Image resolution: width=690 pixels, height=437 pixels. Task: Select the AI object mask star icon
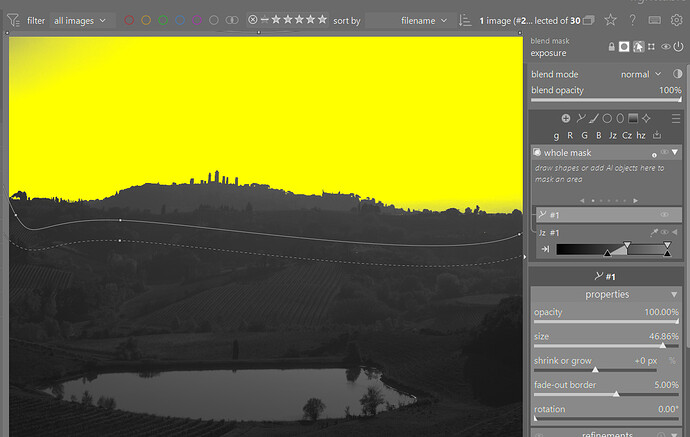tap(646, 118)
